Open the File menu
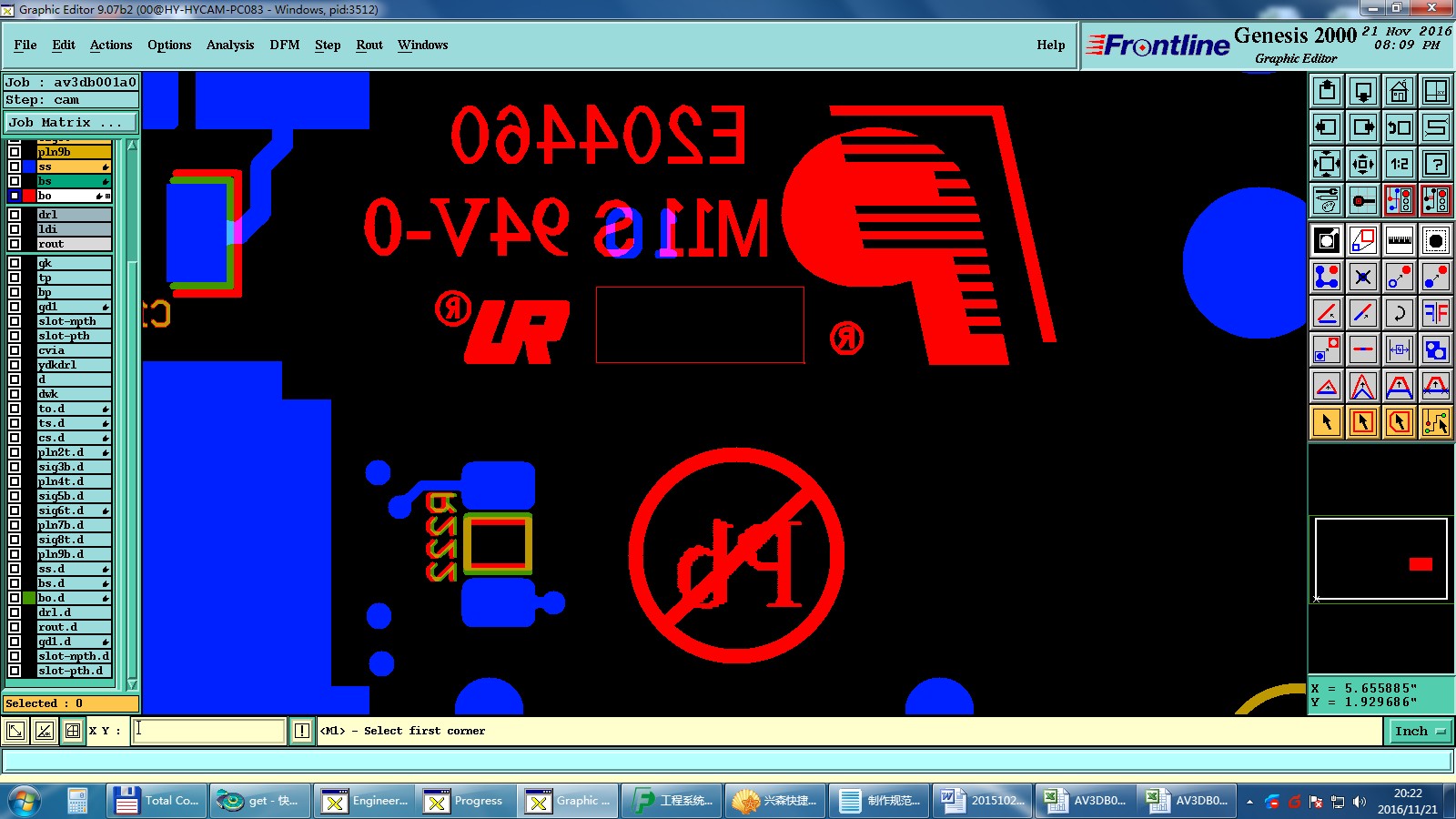1456x819 pixels. [x=25, y=45]
